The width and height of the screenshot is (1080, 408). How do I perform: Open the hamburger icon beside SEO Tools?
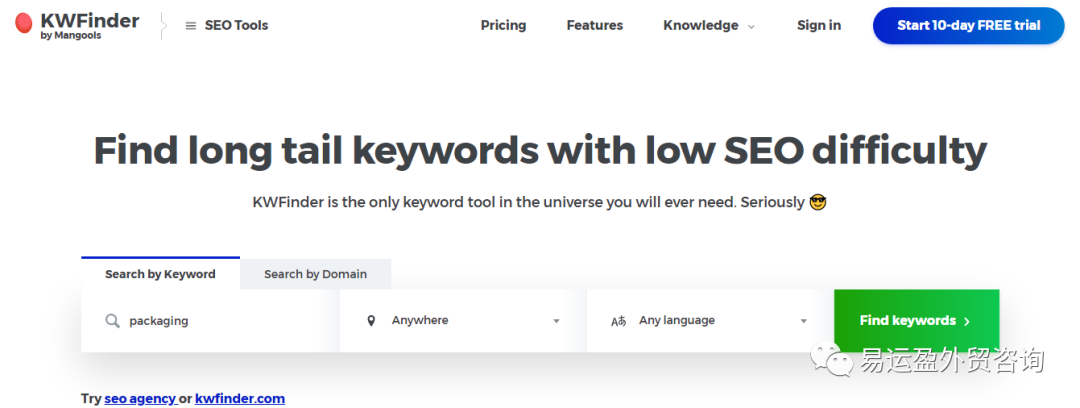click(191, 26)
